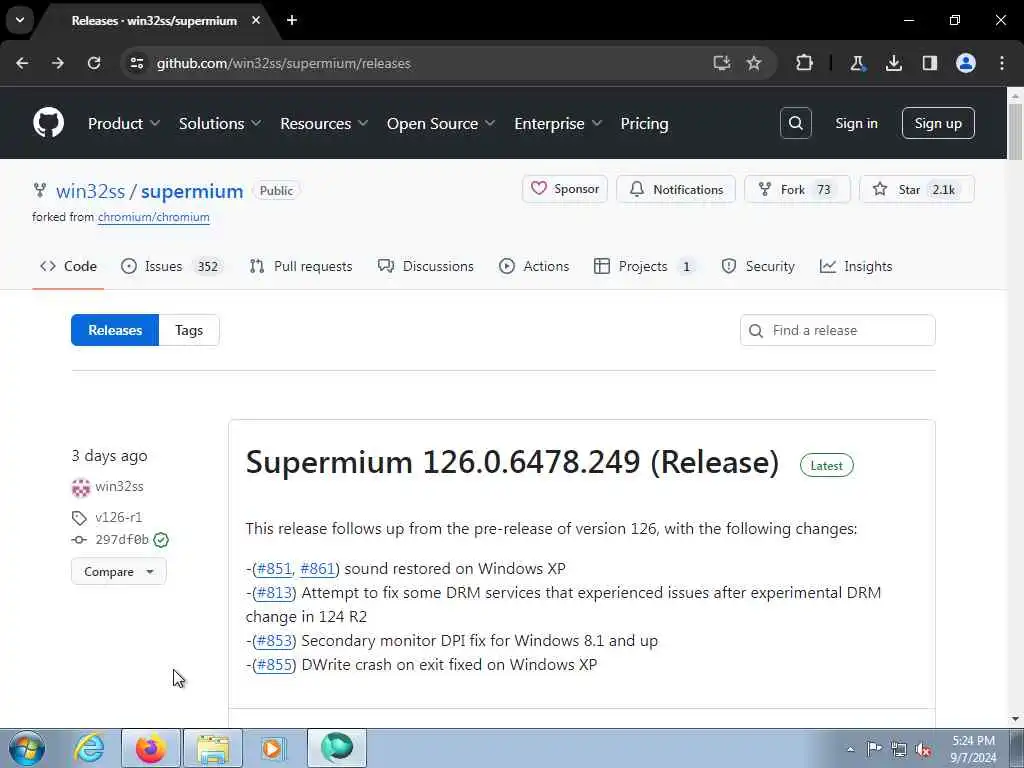Focus the Find a release search field
Image resolution: width=1024 pixels, height=768 pixels.
pyautogui.click(x=837, y=330)
